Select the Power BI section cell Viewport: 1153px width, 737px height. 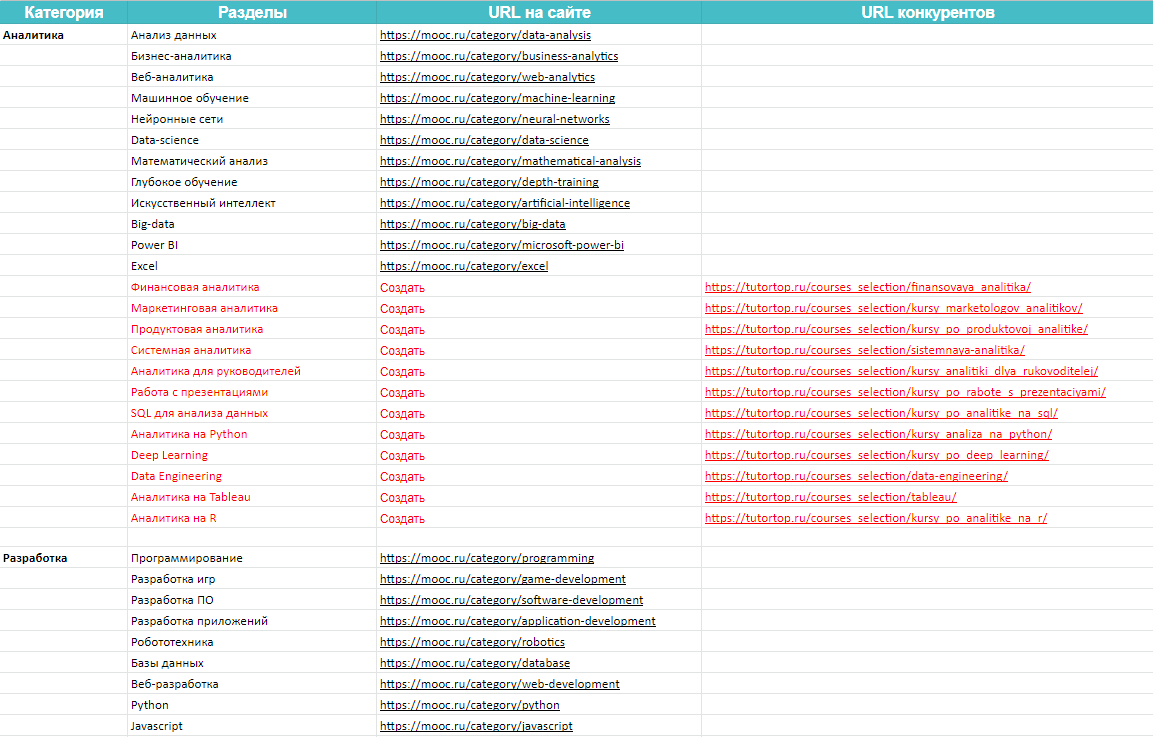tap(154, 245)
